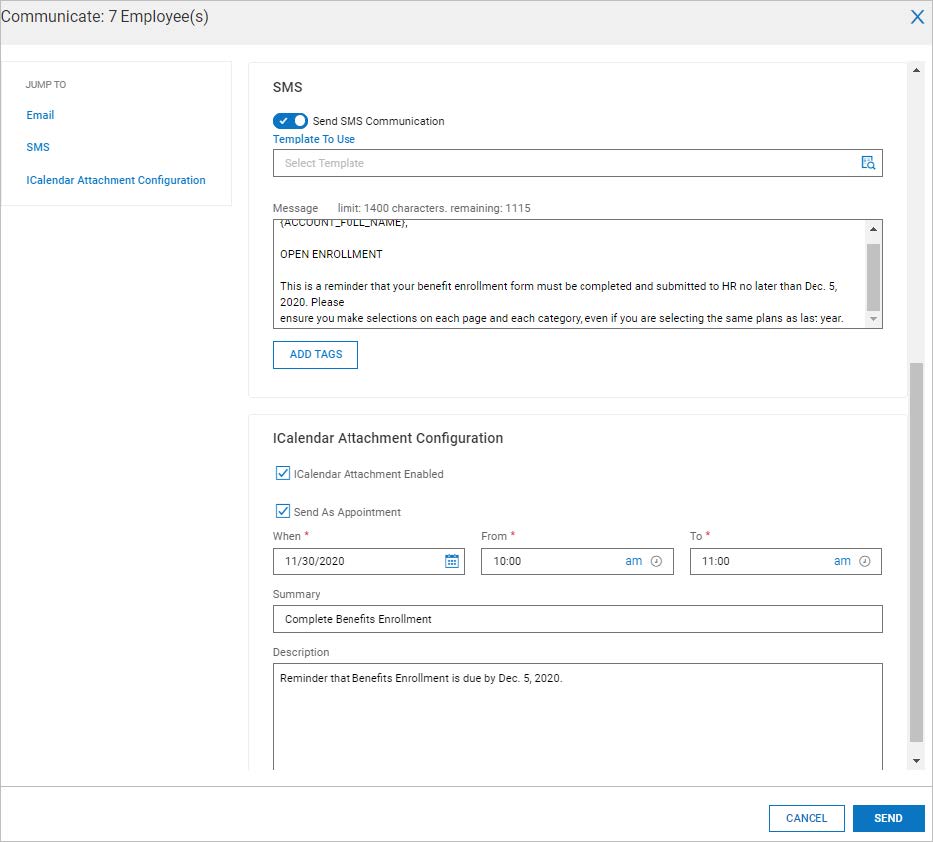Jump to ICalendar Attachment Configuration section
Screen dimensions: 933x842
click(116, 181)
